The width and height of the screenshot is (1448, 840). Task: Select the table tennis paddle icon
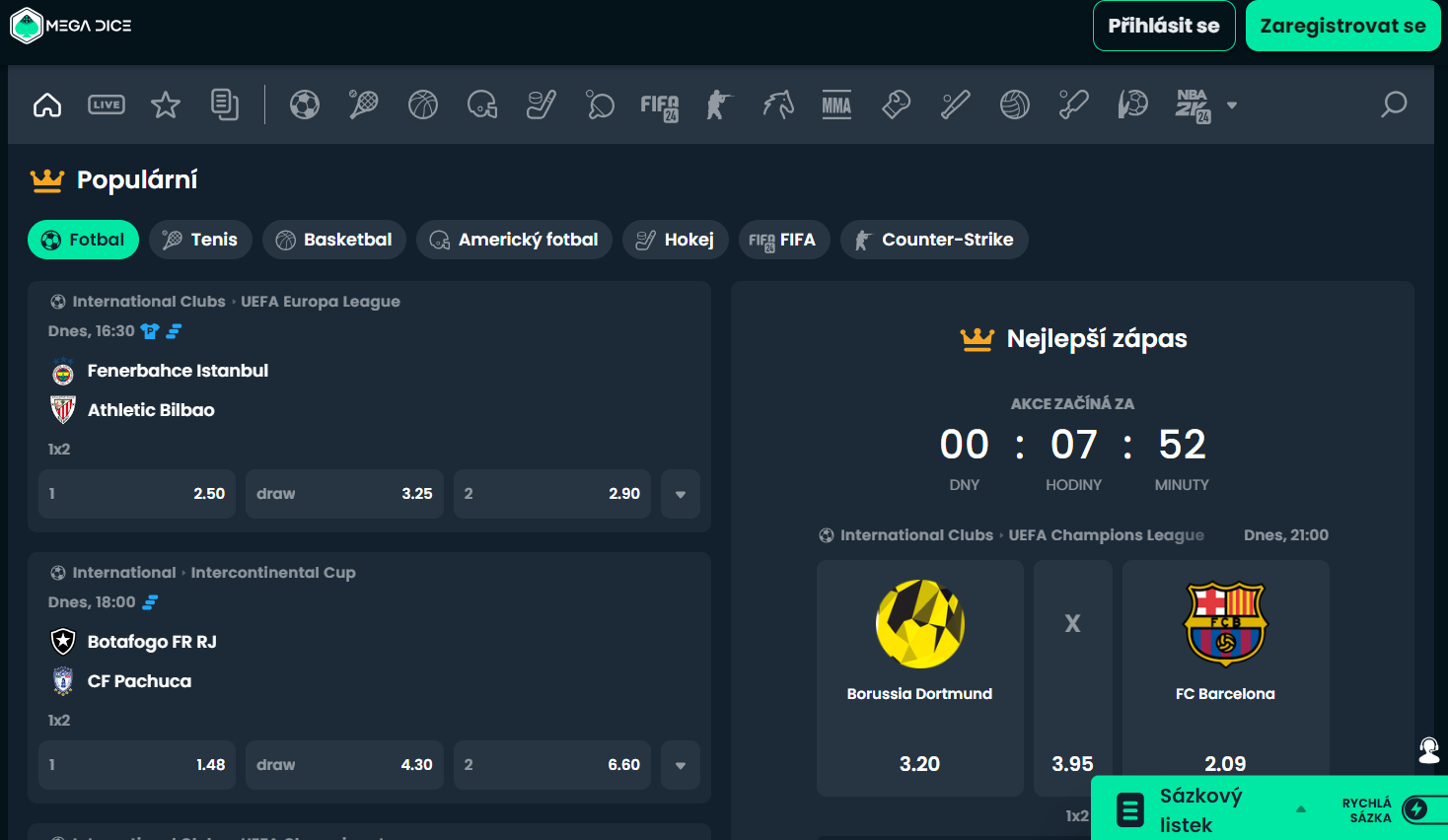[600, 105]
